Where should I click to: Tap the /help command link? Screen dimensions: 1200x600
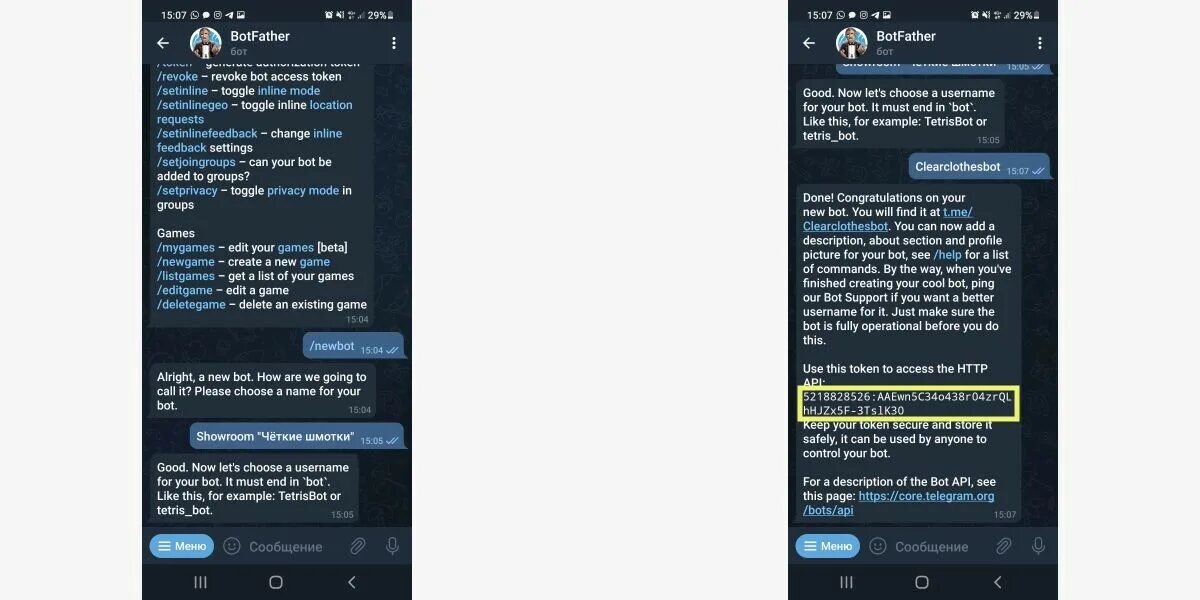(947, 255)
